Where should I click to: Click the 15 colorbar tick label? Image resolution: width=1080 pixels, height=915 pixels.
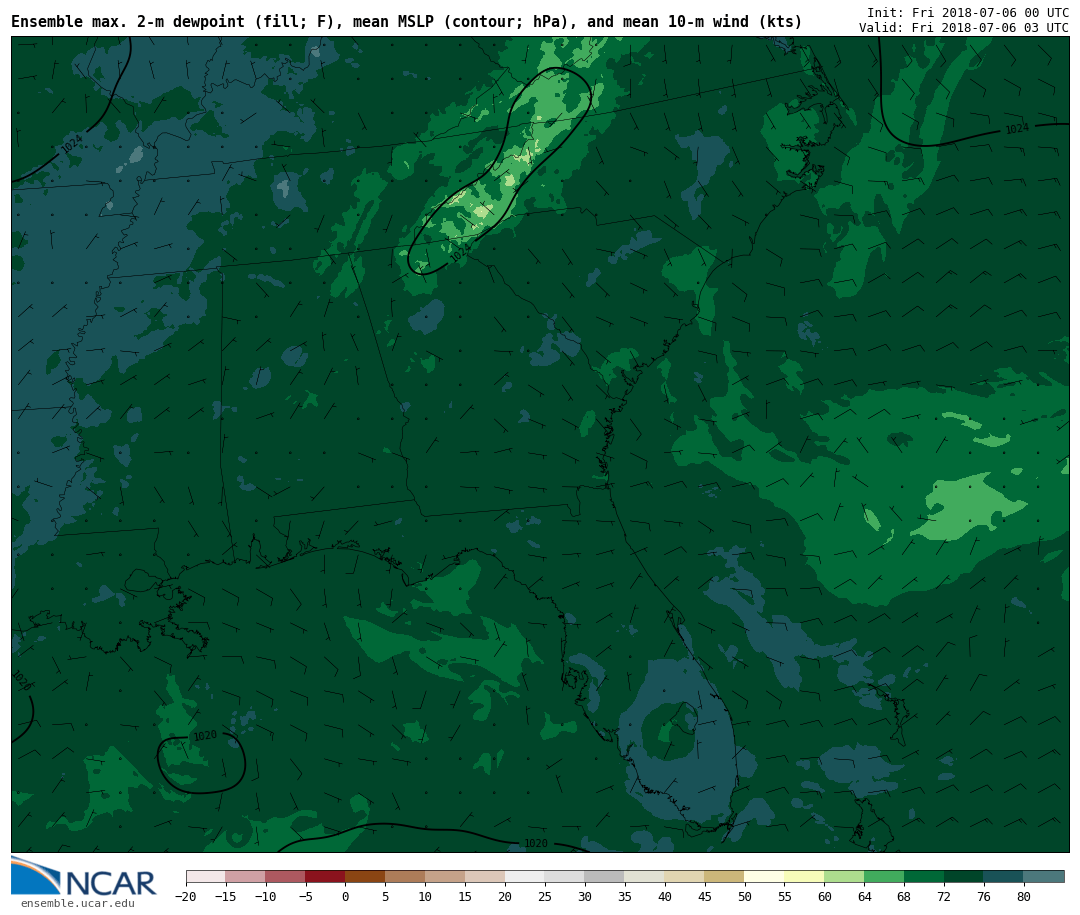[465, 896]
